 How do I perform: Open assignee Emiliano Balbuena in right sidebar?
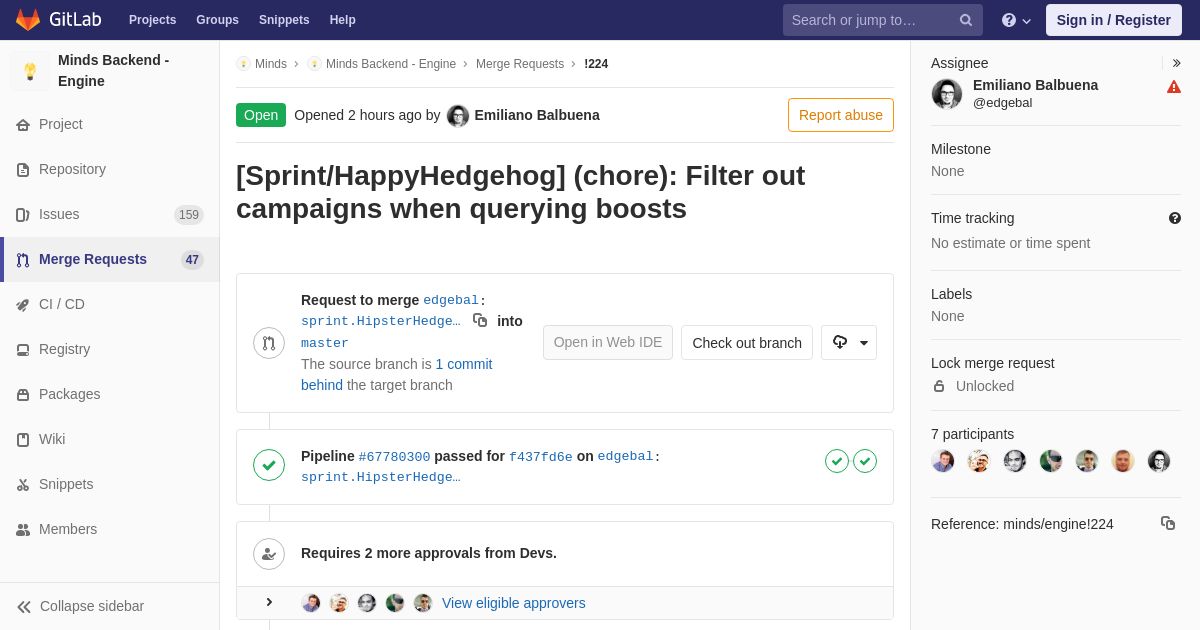(x=1035, y=85)
